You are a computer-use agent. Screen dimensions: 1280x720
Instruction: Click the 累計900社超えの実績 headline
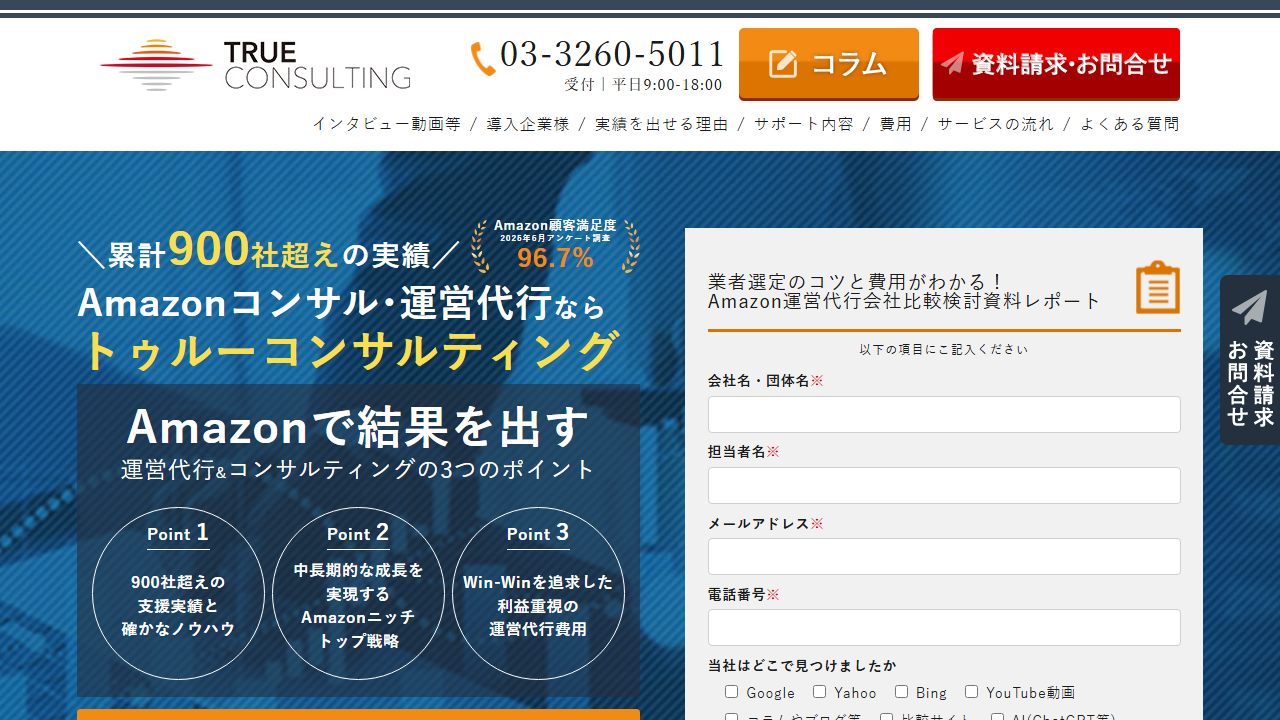[x=269, y=251]
